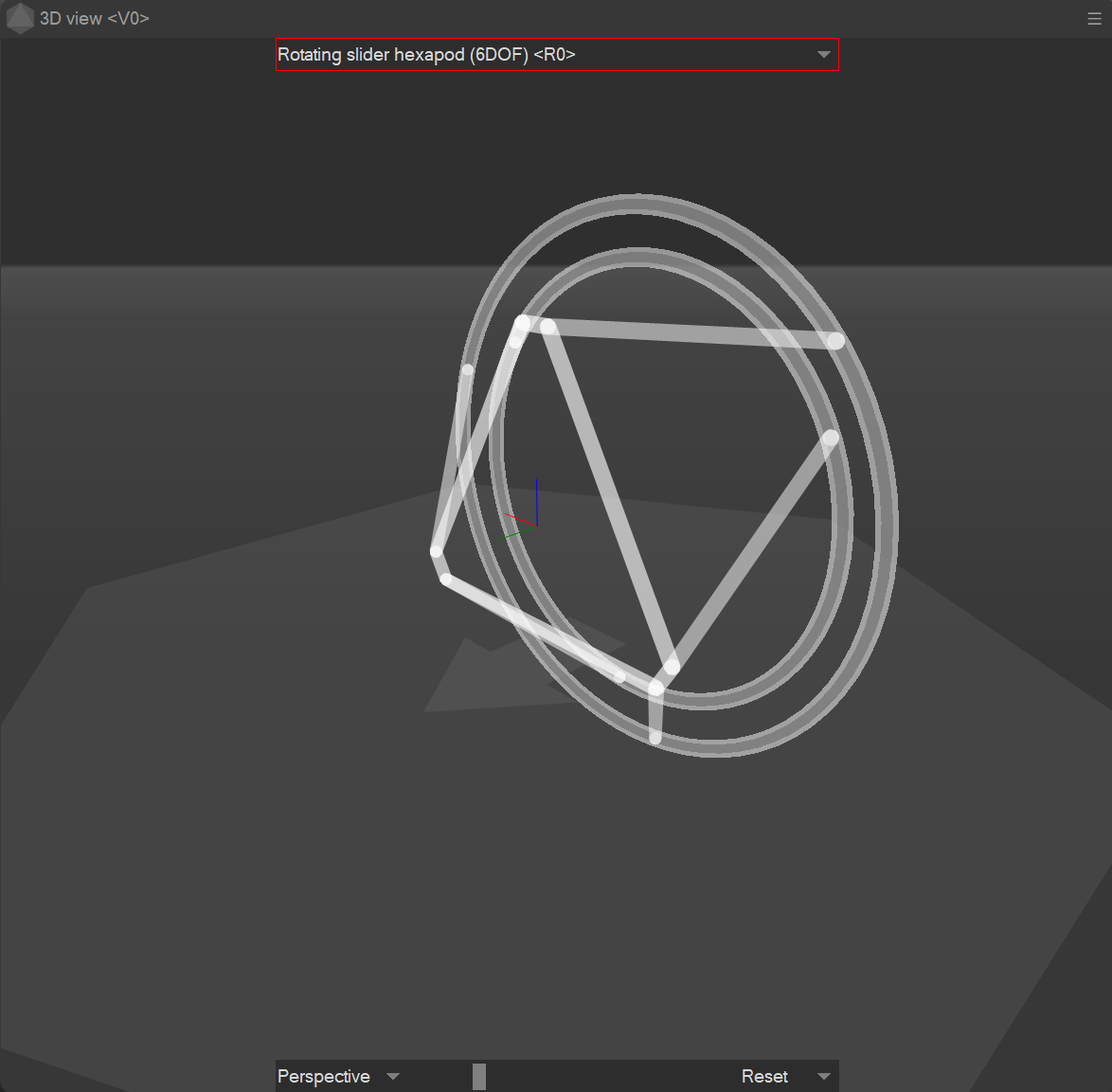Open the hamburger panel menu
This screenshot has width=1112, height=1092.
click(1094, 19)
